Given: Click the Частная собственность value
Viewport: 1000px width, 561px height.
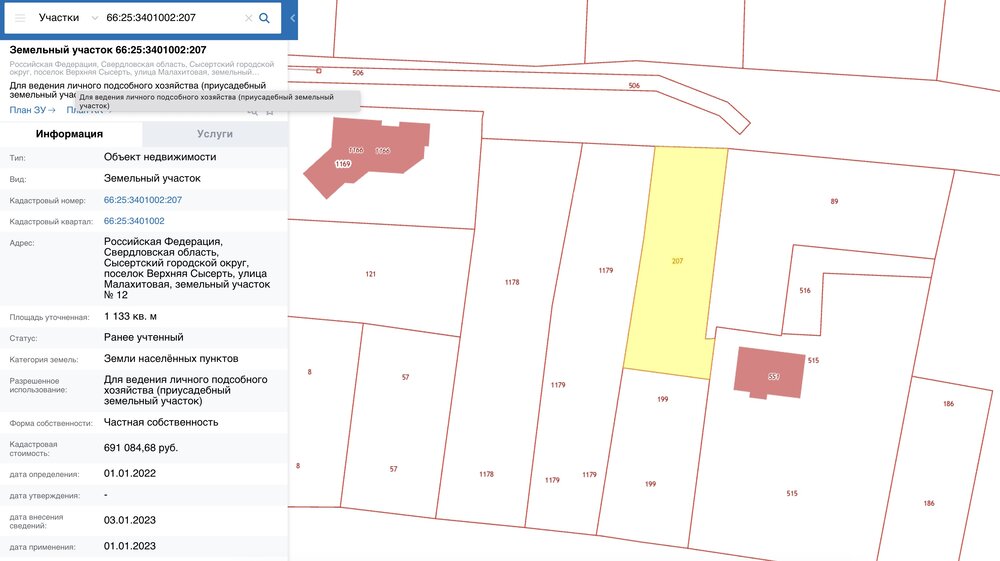Looking at the screenshot, I should (161, 422).
